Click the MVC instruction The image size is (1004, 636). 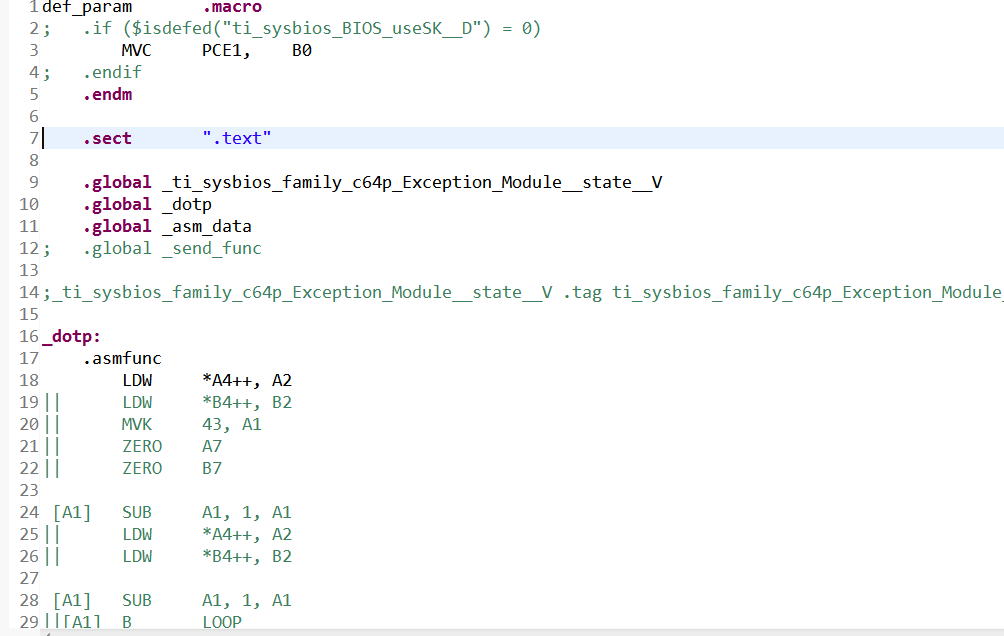coord(137,50)
